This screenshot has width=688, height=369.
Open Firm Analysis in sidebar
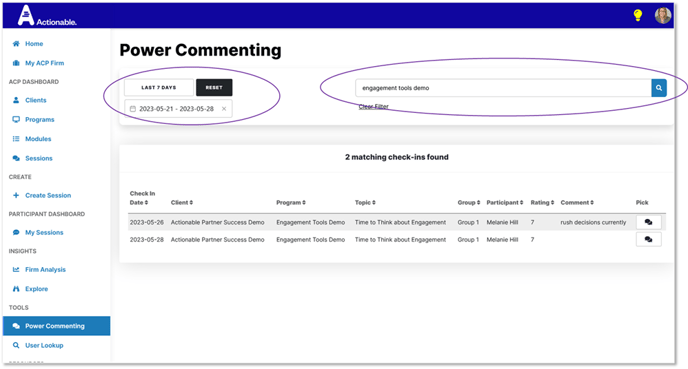click(45, 269)
